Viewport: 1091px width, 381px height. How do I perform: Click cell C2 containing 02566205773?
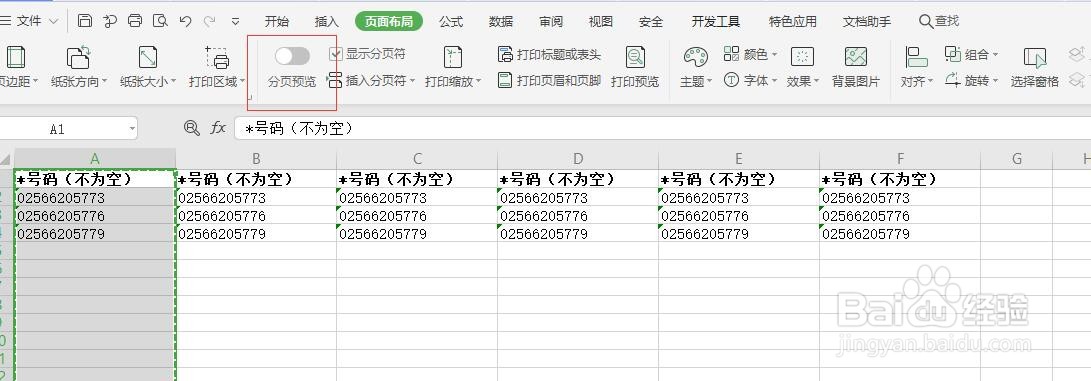pos(417,198)
